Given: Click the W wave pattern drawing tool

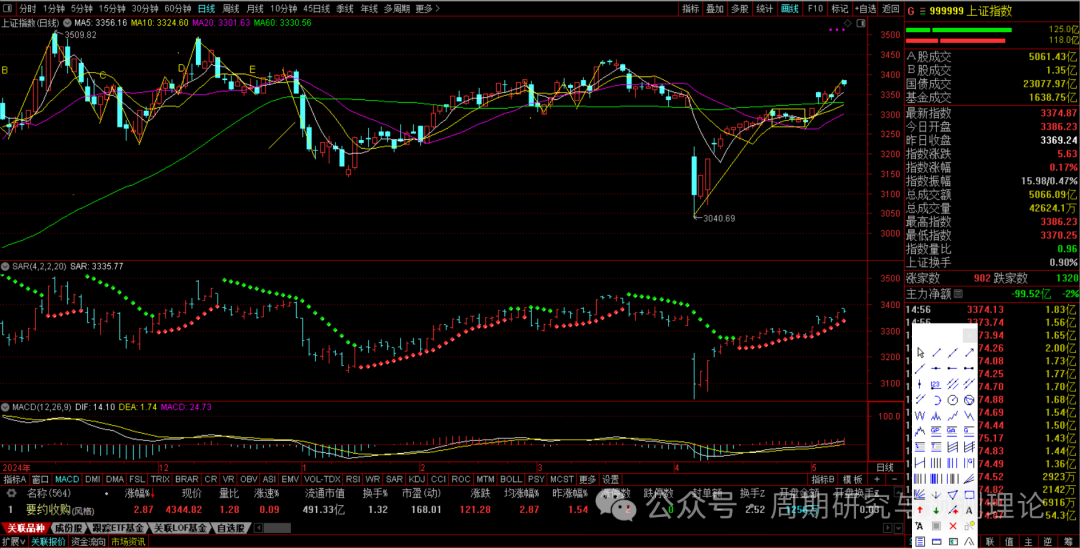Looking at the screenshot, I should click(x=920, y=416).
